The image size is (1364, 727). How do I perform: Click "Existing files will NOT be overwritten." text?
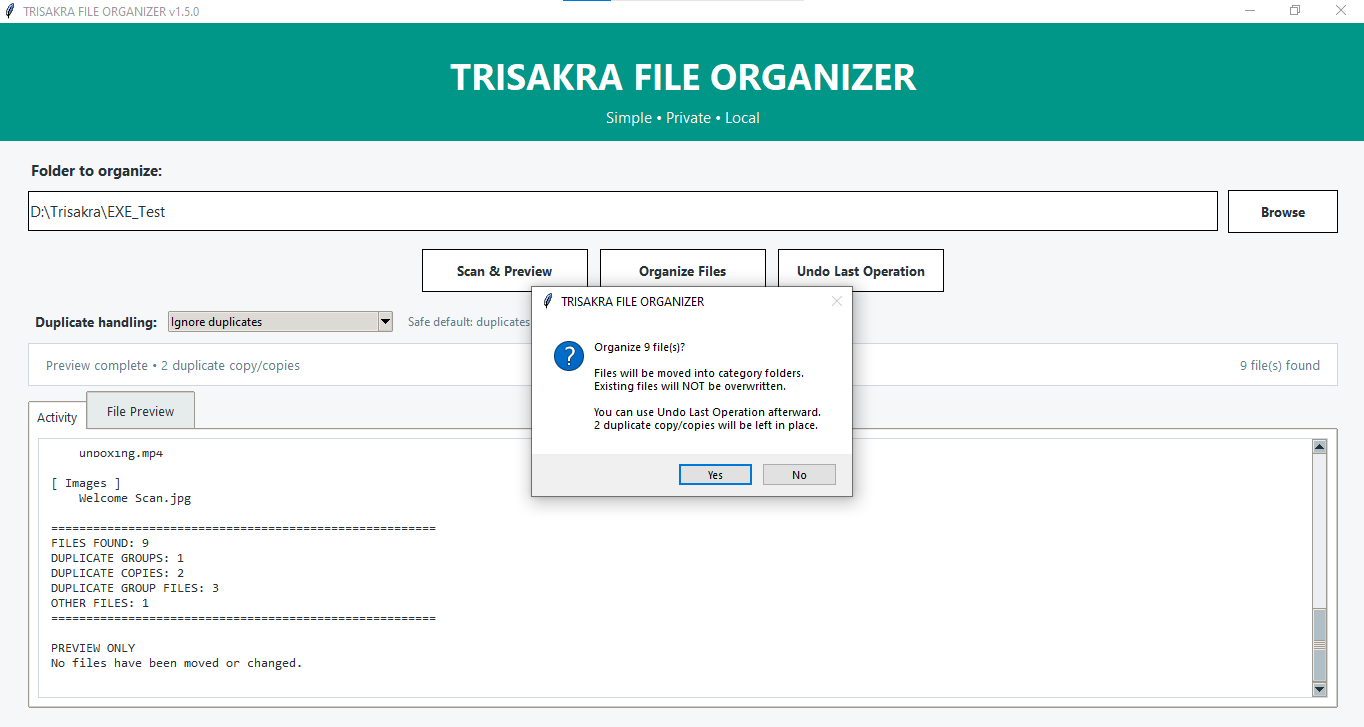pos(690,386)
